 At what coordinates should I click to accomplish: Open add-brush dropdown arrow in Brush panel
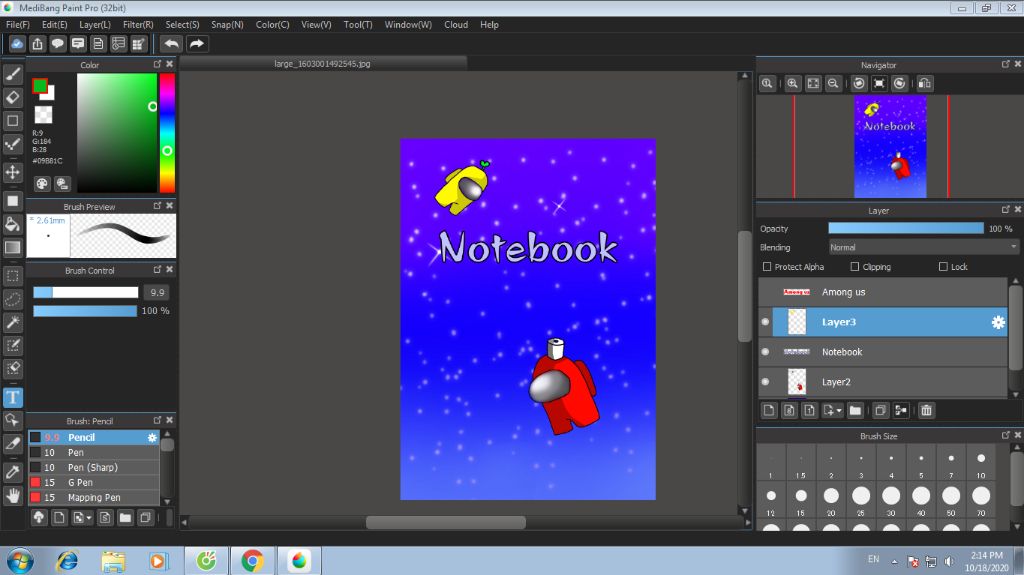(89, 518)
